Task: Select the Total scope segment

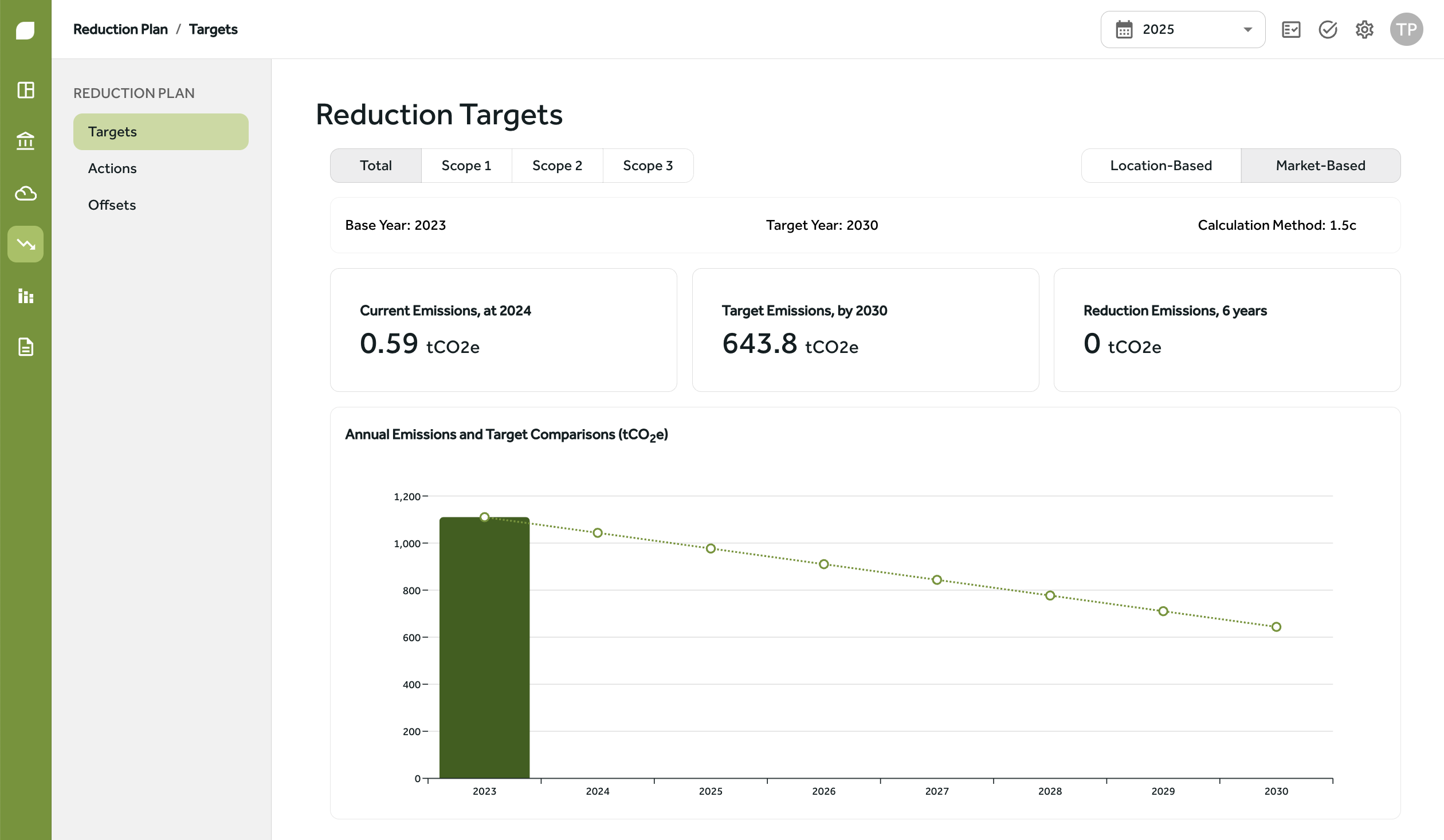Action: click(x=376, y=166)
